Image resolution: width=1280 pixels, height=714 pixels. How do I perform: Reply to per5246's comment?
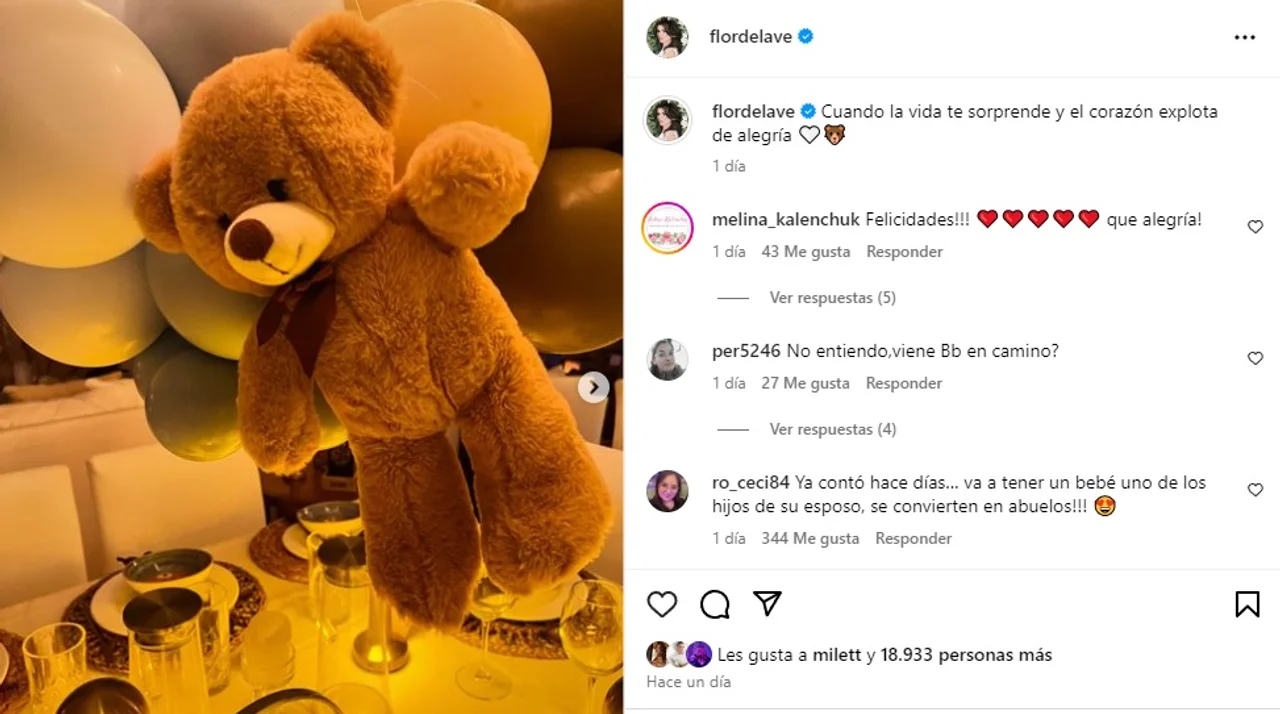coord(904,383)
